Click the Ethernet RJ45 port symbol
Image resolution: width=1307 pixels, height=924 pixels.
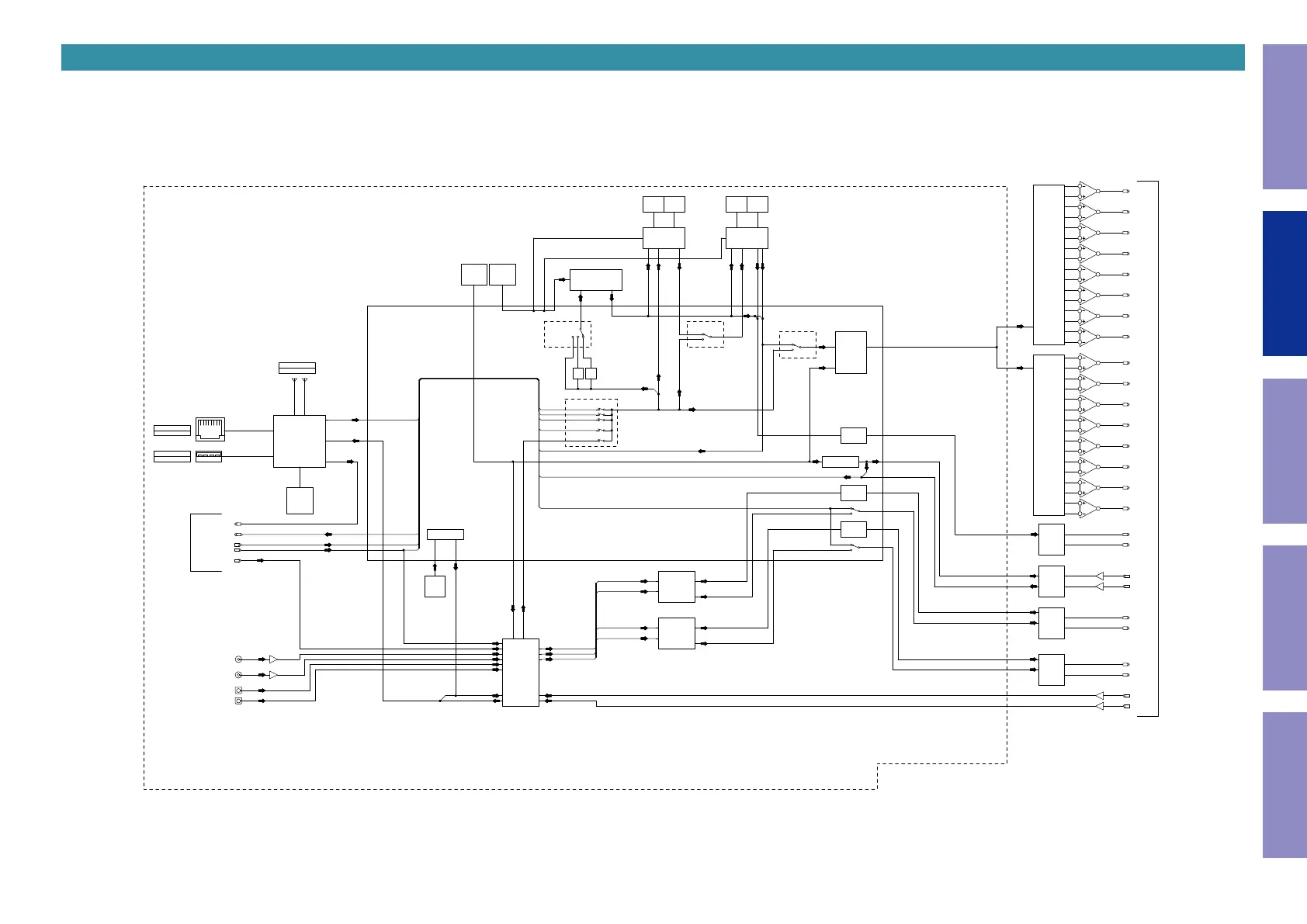coord(210,429)
